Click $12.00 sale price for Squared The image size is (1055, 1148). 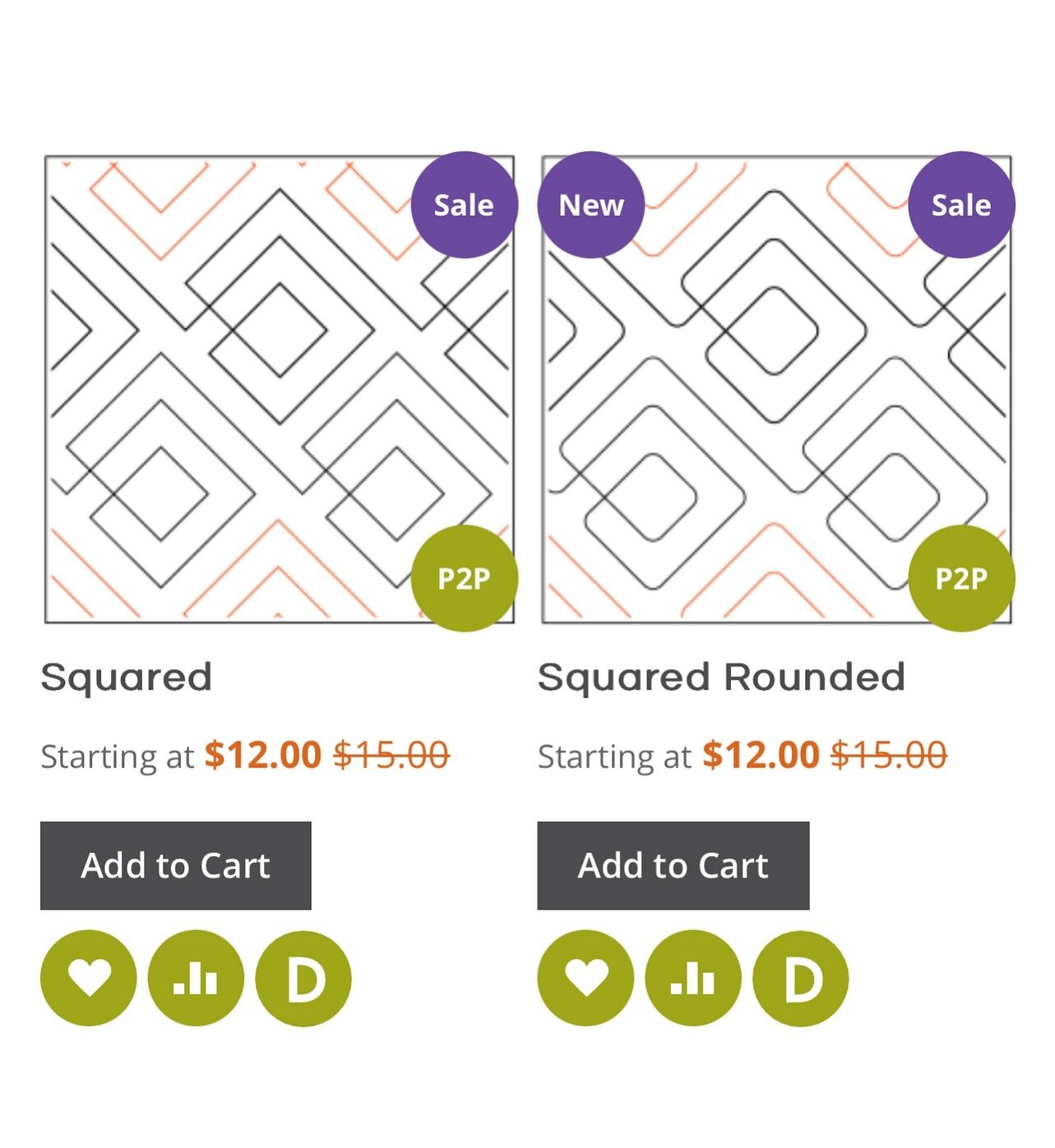click(x=262, y=755)
